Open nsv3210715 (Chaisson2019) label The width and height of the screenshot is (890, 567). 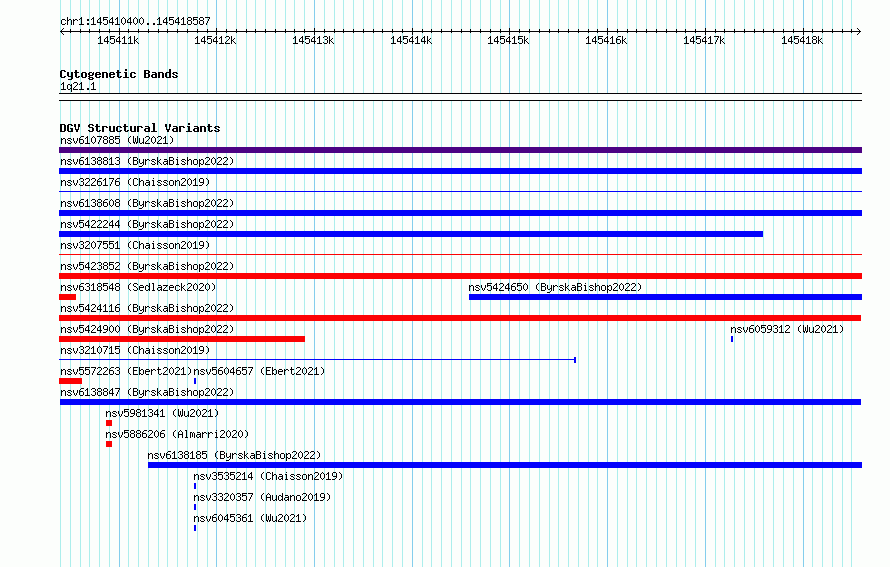135,350
